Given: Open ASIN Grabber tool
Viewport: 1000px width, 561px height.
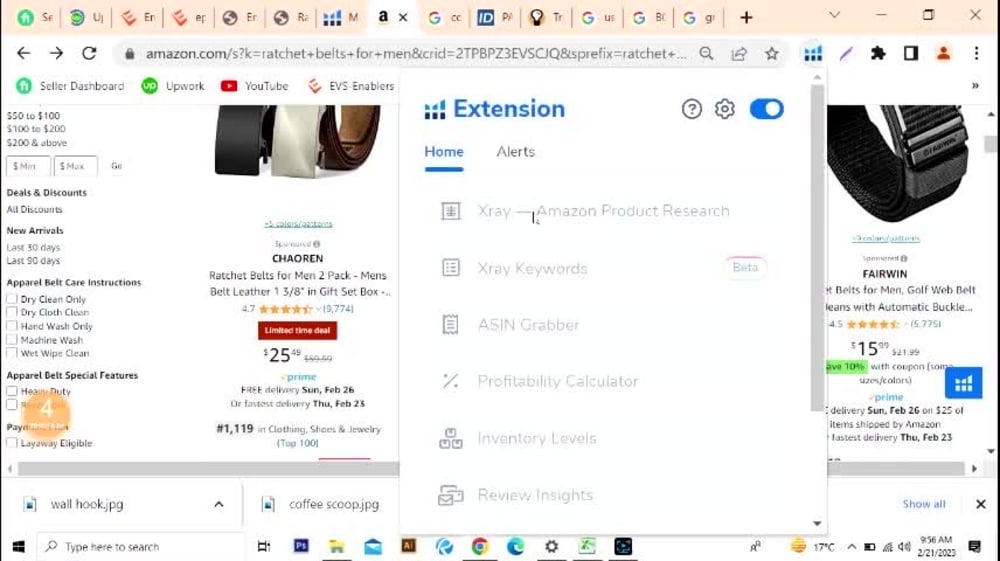Looking at the screenshot, I should pos(528,325).
